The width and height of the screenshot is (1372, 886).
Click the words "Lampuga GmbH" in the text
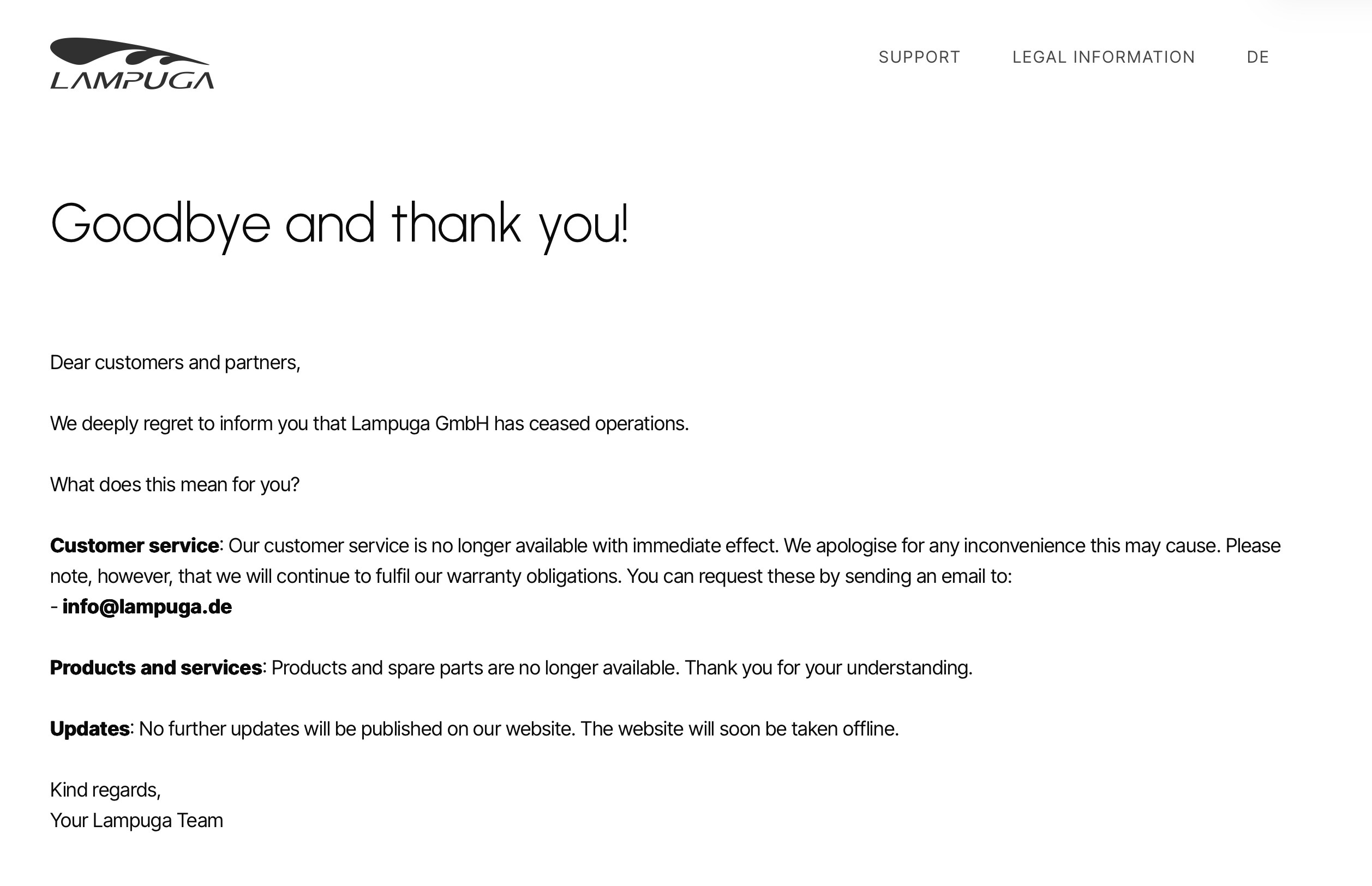[420, 424]
